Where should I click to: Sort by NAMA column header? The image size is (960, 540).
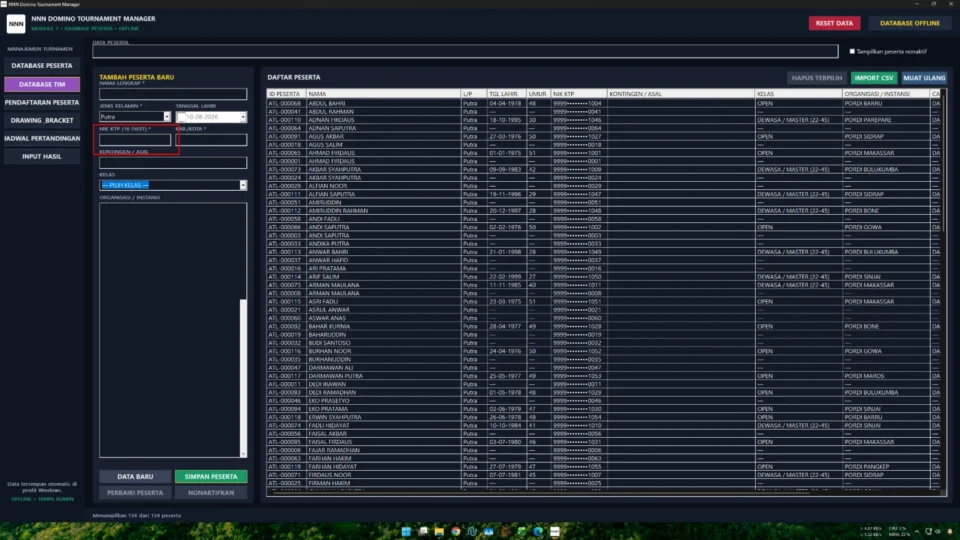[383, 94]
